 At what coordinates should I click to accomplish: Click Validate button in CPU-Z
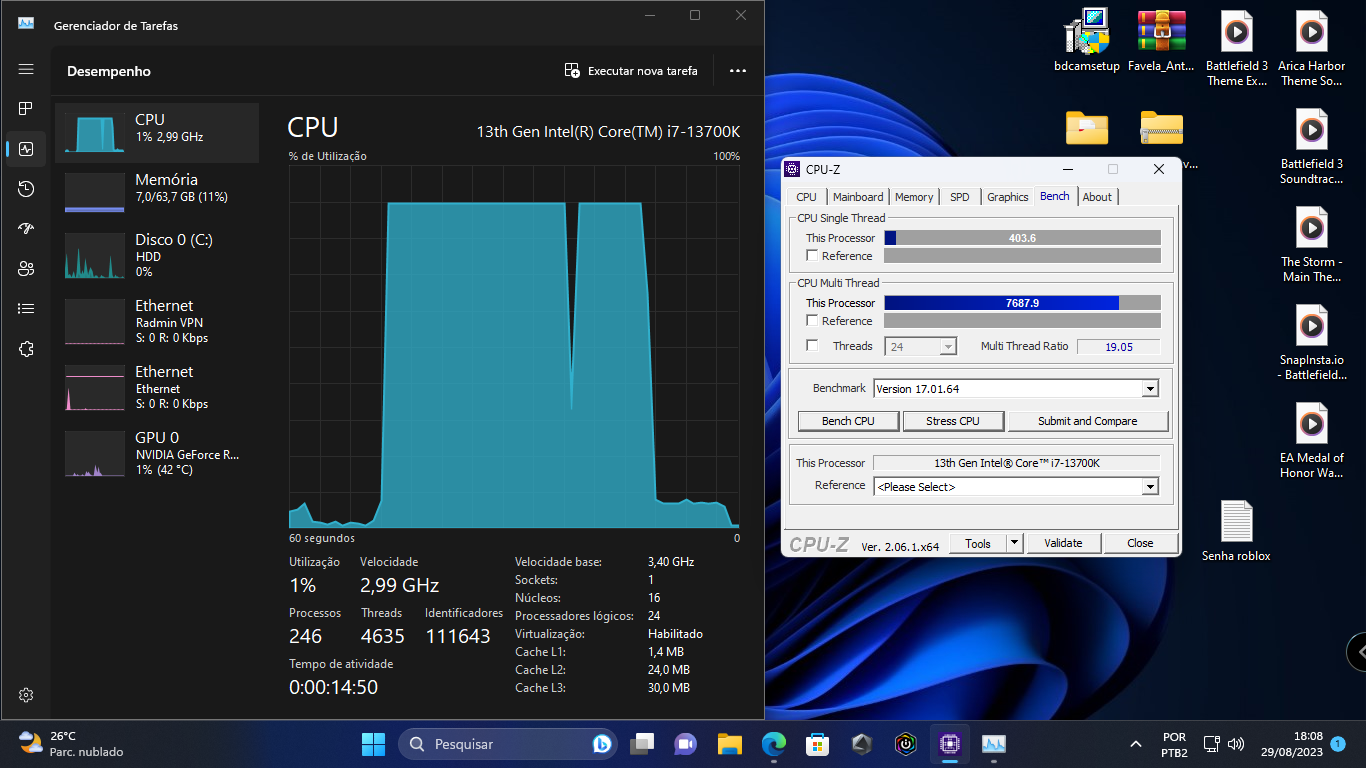click(x=1063, y=543)
